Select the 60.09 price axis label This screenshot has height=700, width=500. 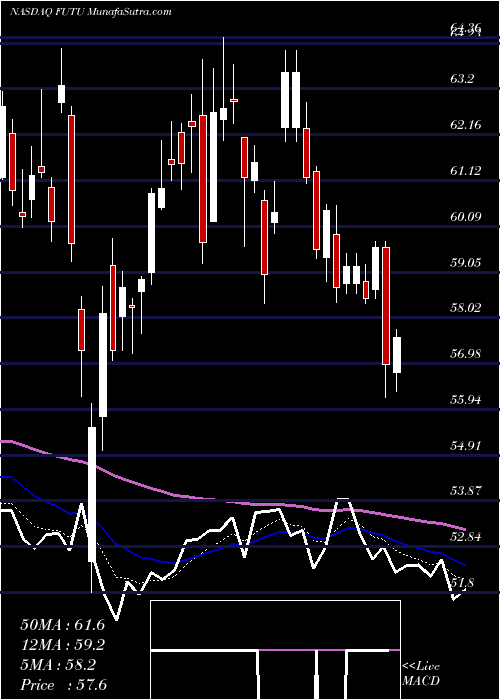coord(466,217)
